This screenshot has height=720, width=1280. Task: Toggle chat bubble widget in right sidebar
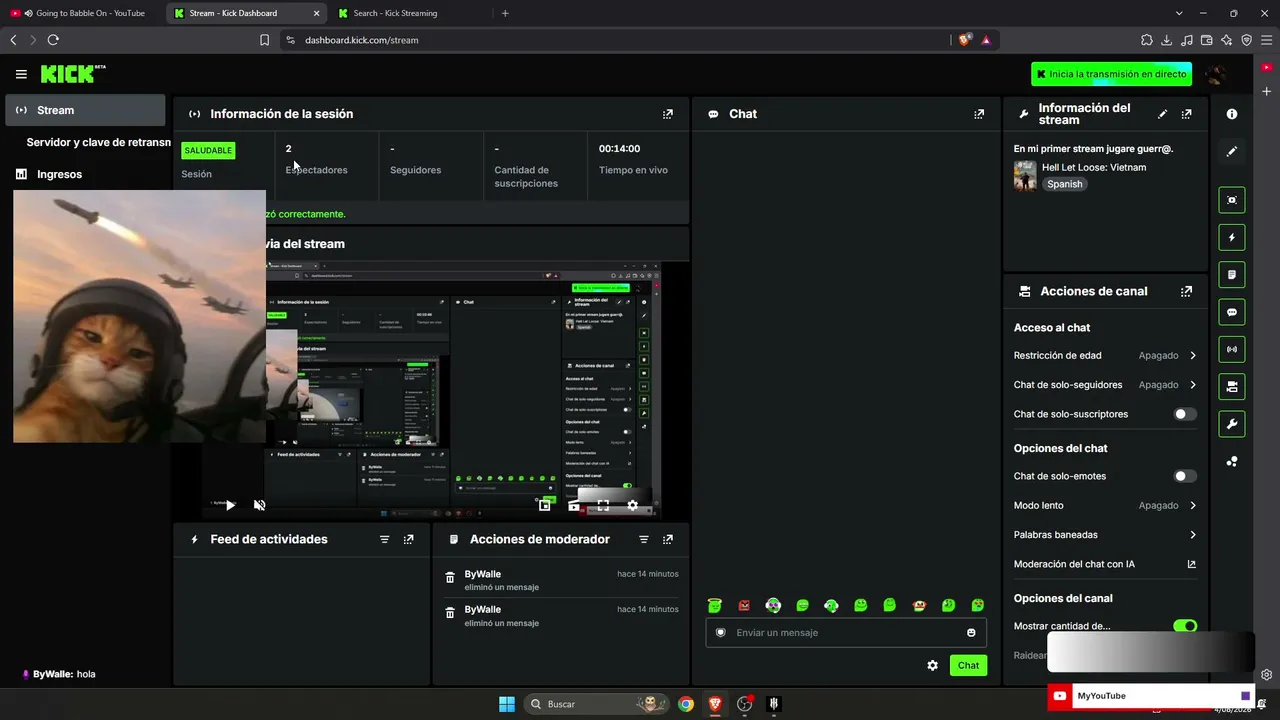tap(1232, 312)
